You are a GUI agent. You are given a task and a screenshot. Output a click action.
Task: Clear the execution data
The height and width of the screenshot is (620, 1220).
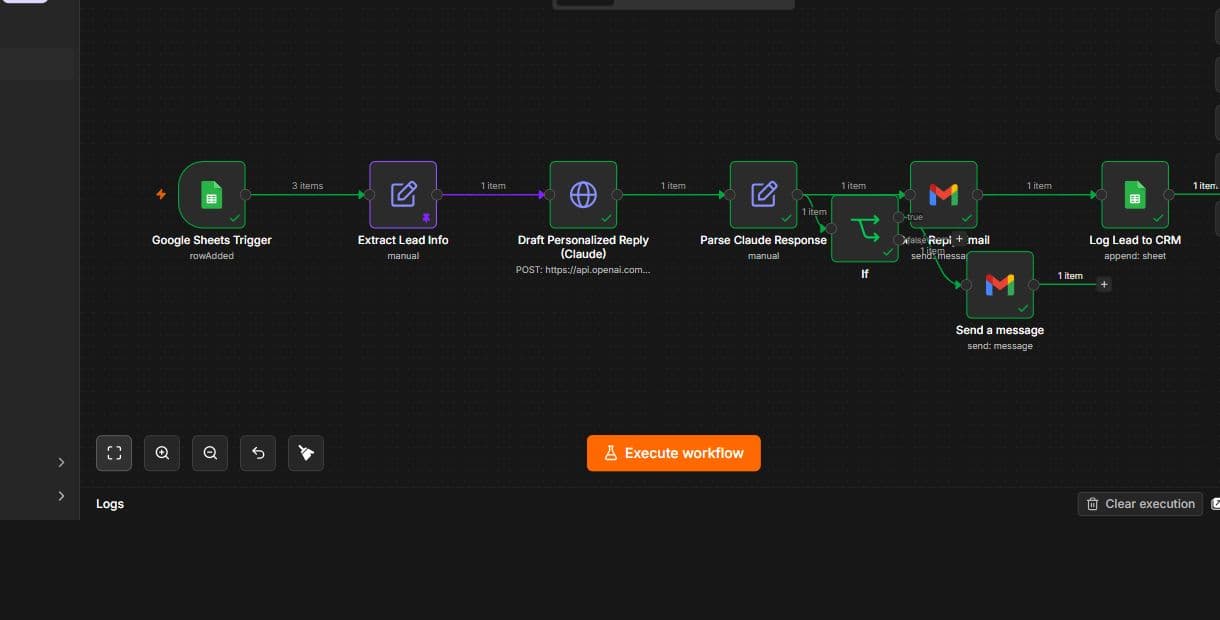point(1140,504)
